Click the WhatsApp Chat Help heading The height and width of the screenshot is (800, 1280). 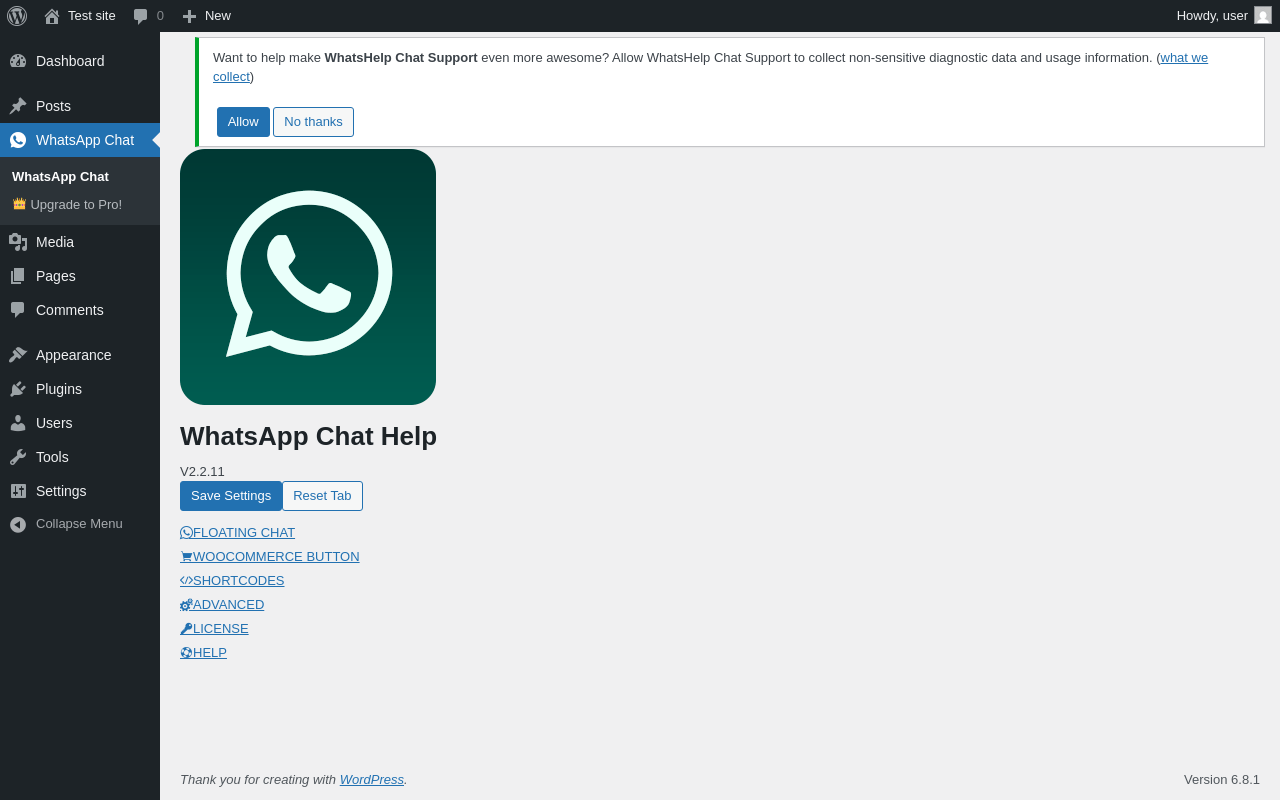[x=308, y=436]
